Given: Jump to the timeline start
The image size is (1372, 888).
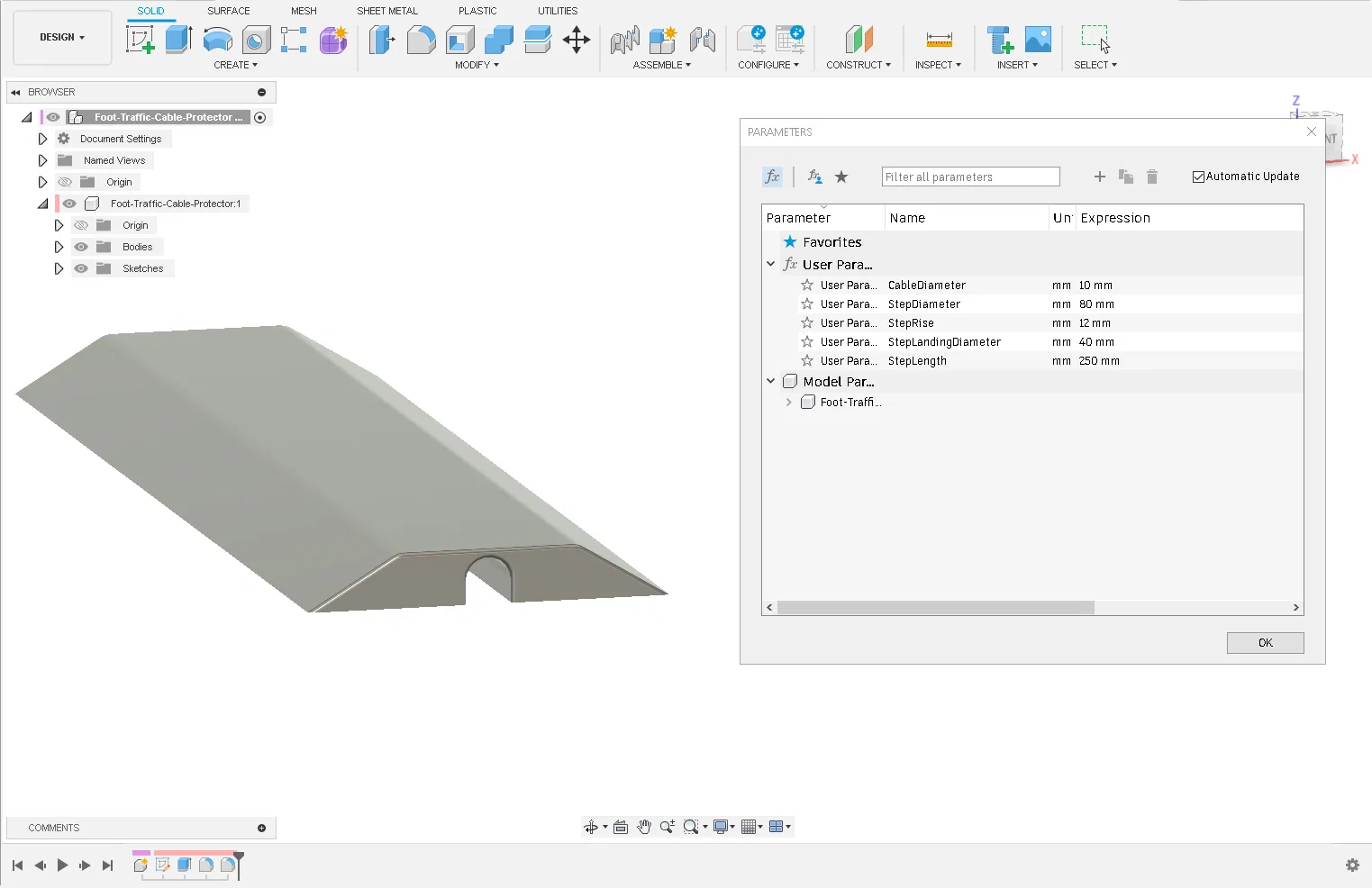Looking at the screenshot, I should (17, 865).
